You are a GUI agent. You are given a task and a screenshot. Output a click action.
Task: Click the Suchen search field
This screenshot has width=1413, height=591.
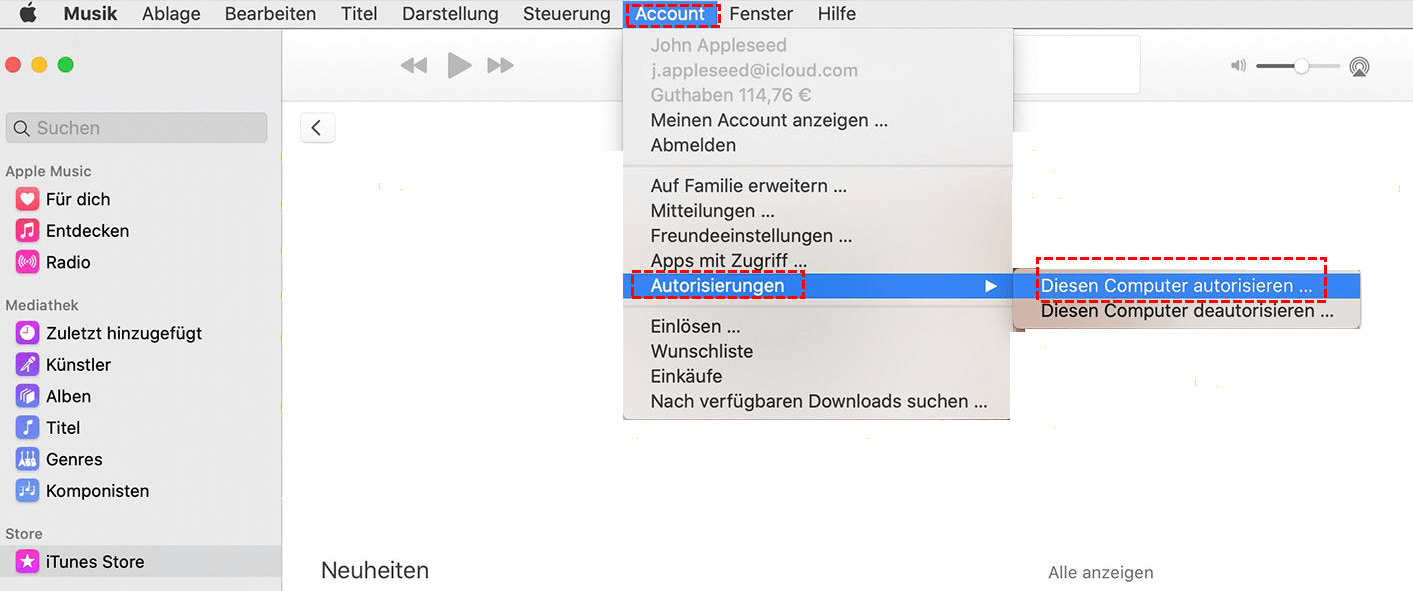coord(137,128)
